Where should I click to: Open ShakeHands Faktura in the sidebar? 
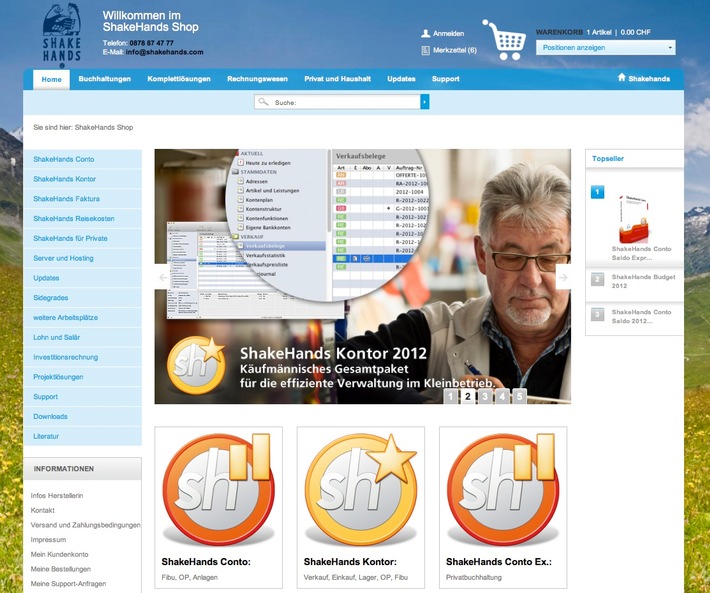pos(82,199)
